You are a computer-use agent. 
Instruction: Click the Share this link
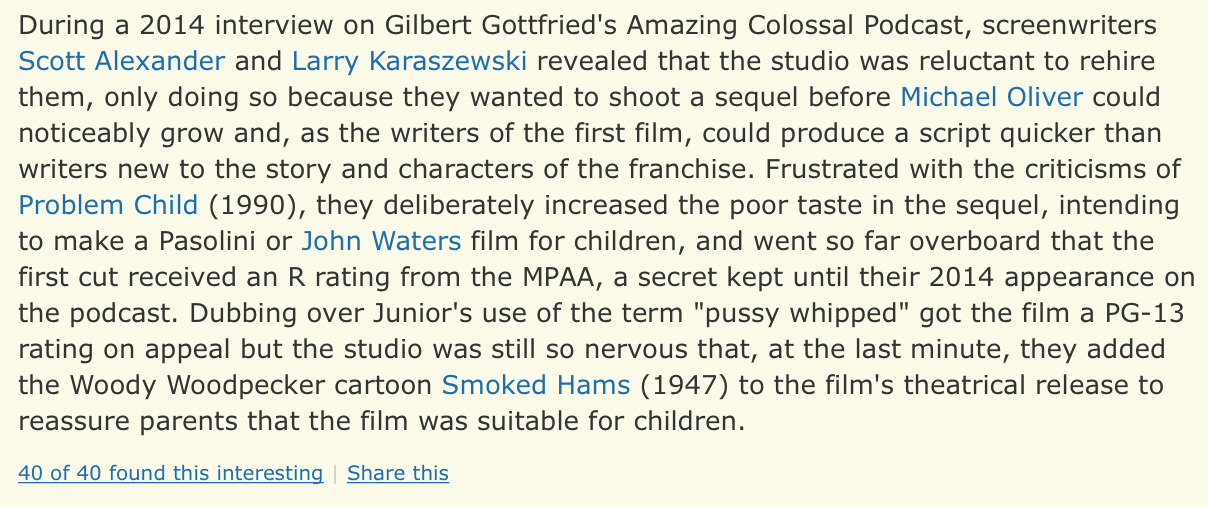(397, 473)
